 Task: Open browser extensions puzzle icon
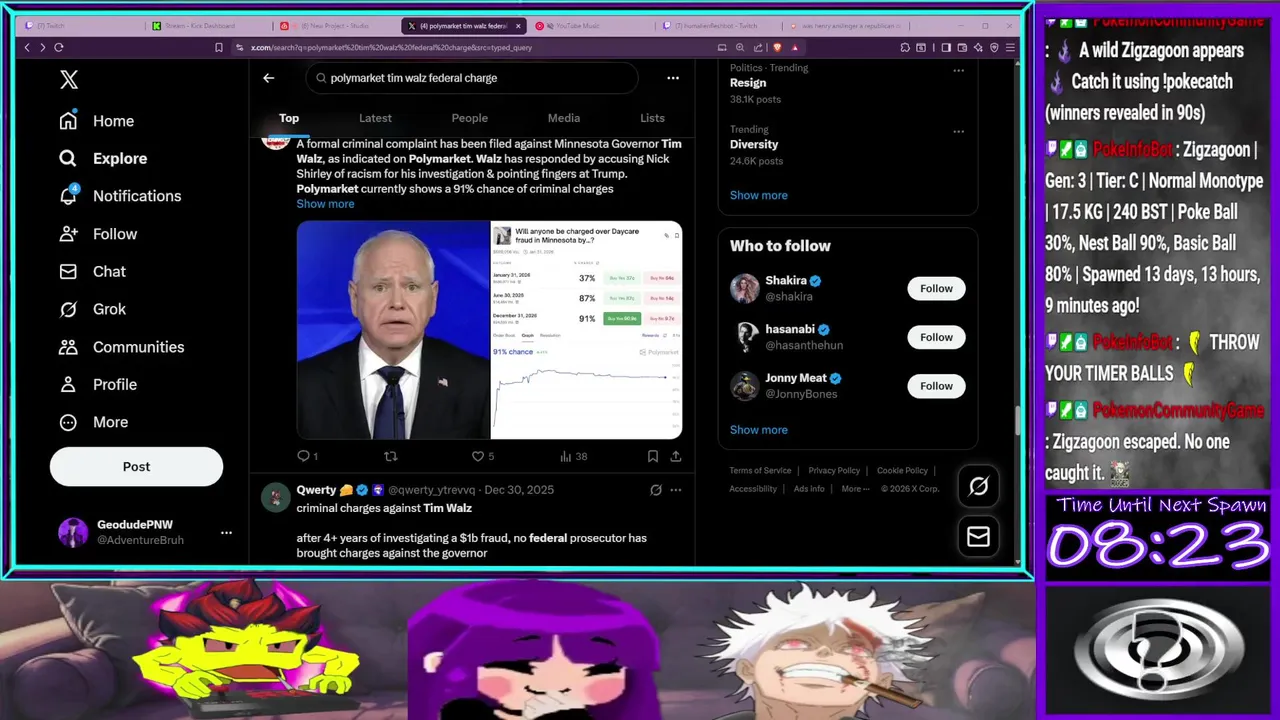pos(905,47)
